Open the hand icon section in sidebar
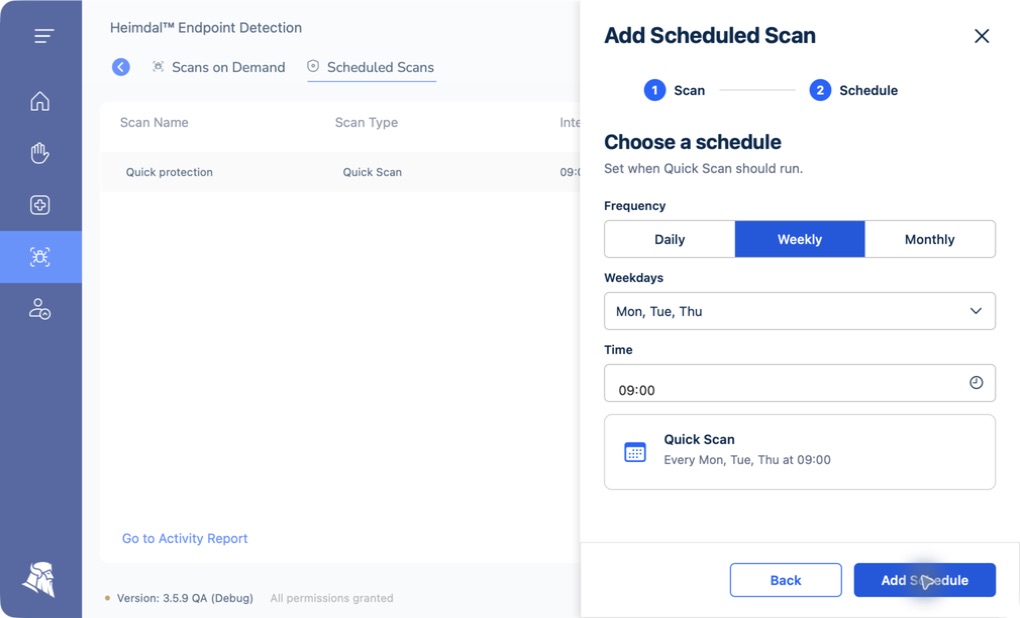 [x=40, y=153]
